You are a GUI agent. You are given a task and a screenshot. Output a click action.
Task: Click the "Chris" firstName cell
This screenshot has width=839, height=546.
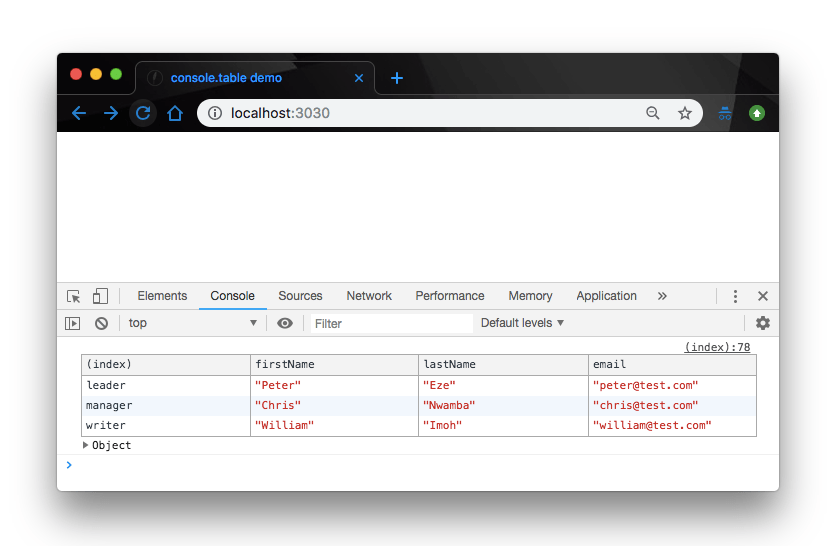pos(334,406)
